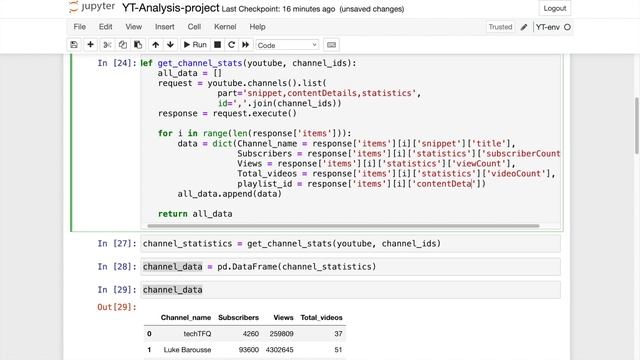
Task: Click the techTFQ table cell
Action: 197,334
